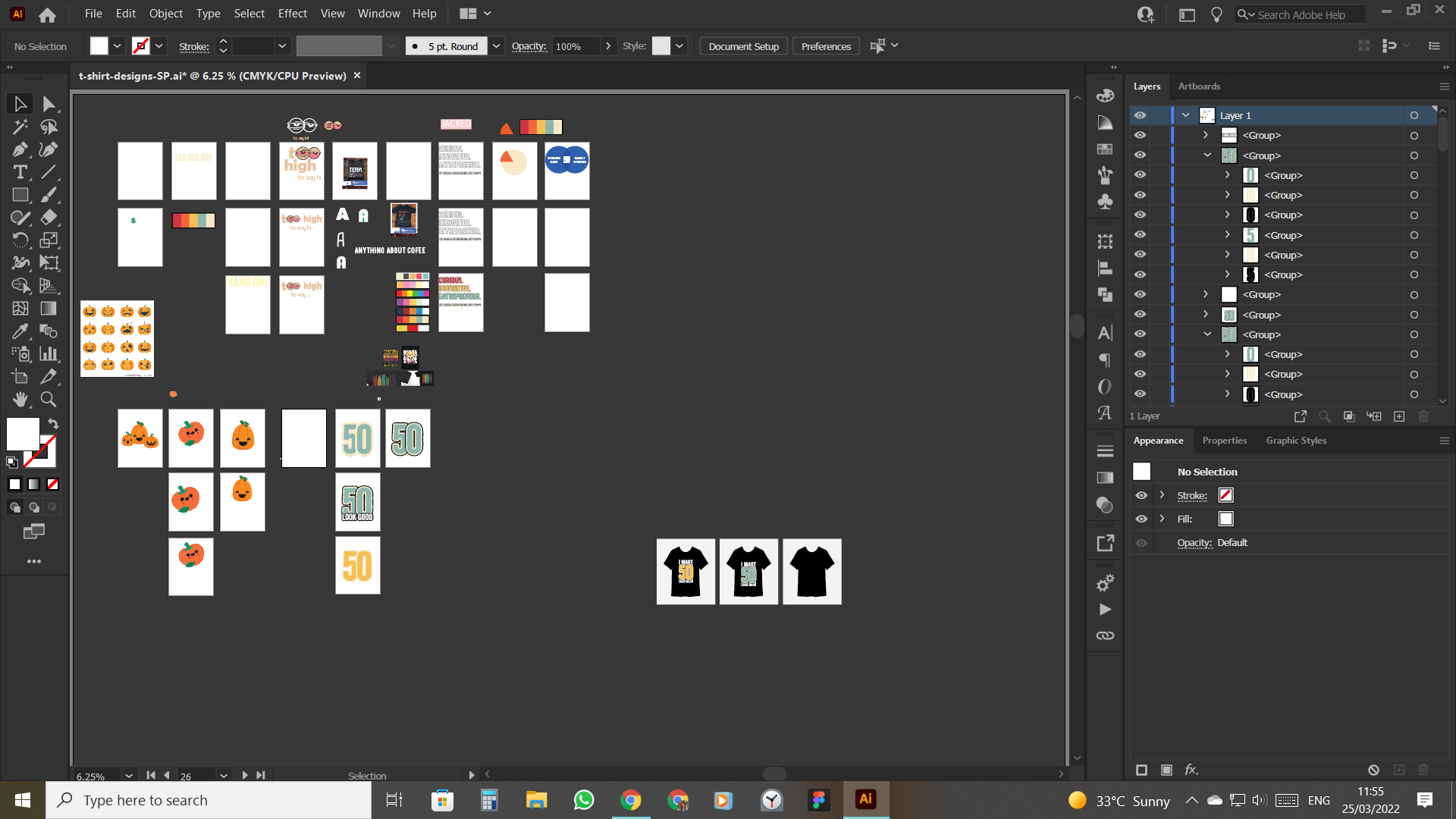Switch to the Artboards tab

[x=1198, y=86]
